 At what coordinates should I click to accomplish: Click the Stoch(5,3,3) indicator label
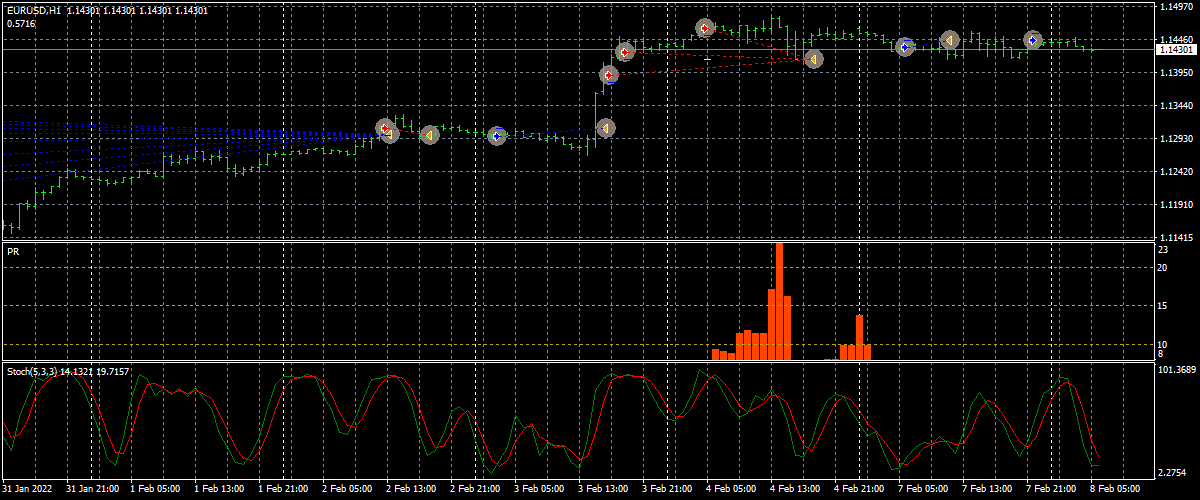click(x=31, y=371)
